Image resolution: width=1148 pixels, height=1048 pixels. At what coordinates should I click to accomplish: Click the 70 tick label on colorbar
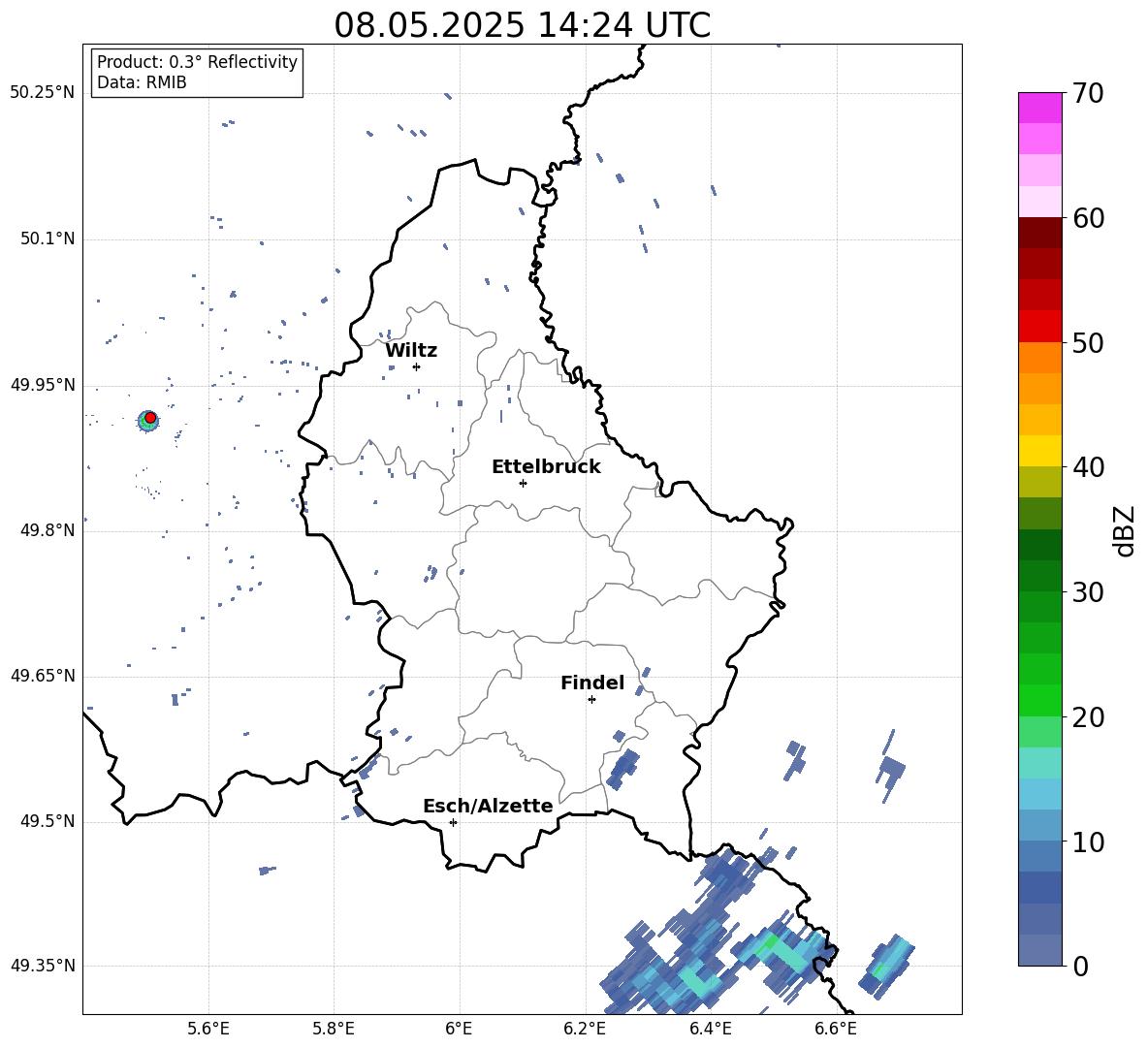[x=1087, y=93]
